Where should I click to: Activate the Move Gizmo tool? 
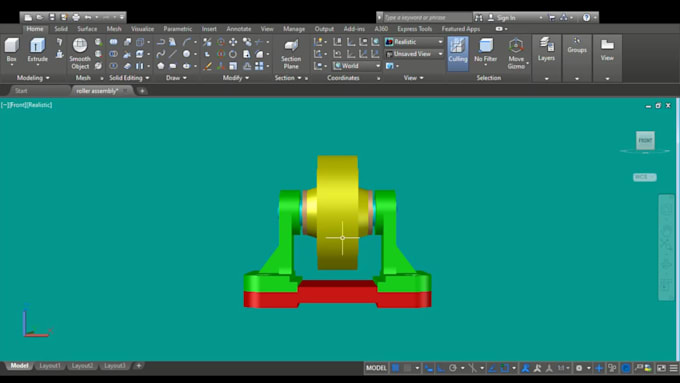(x=516, y=54)
